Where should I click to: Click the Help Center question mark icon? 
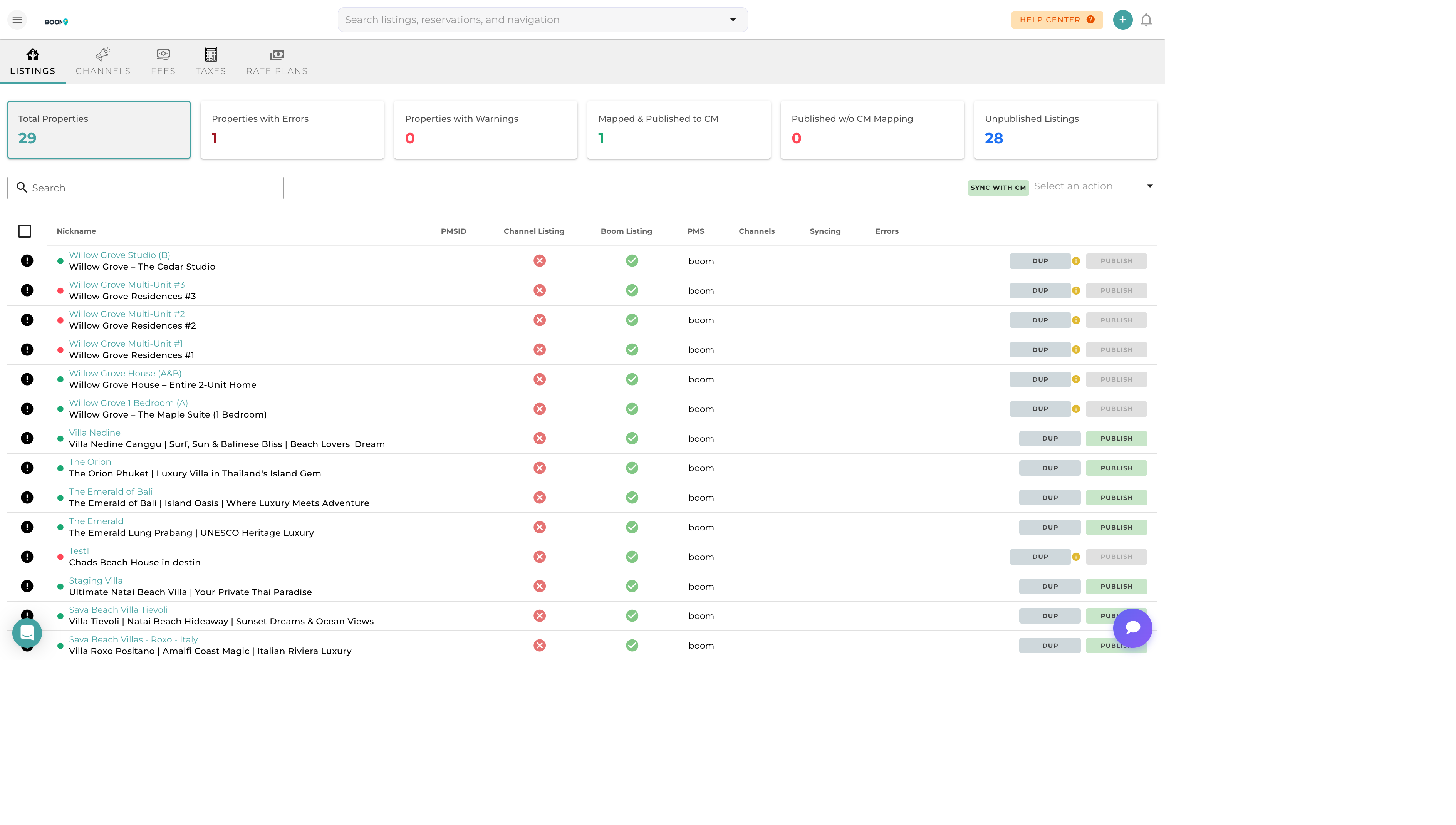point(1090,19)
